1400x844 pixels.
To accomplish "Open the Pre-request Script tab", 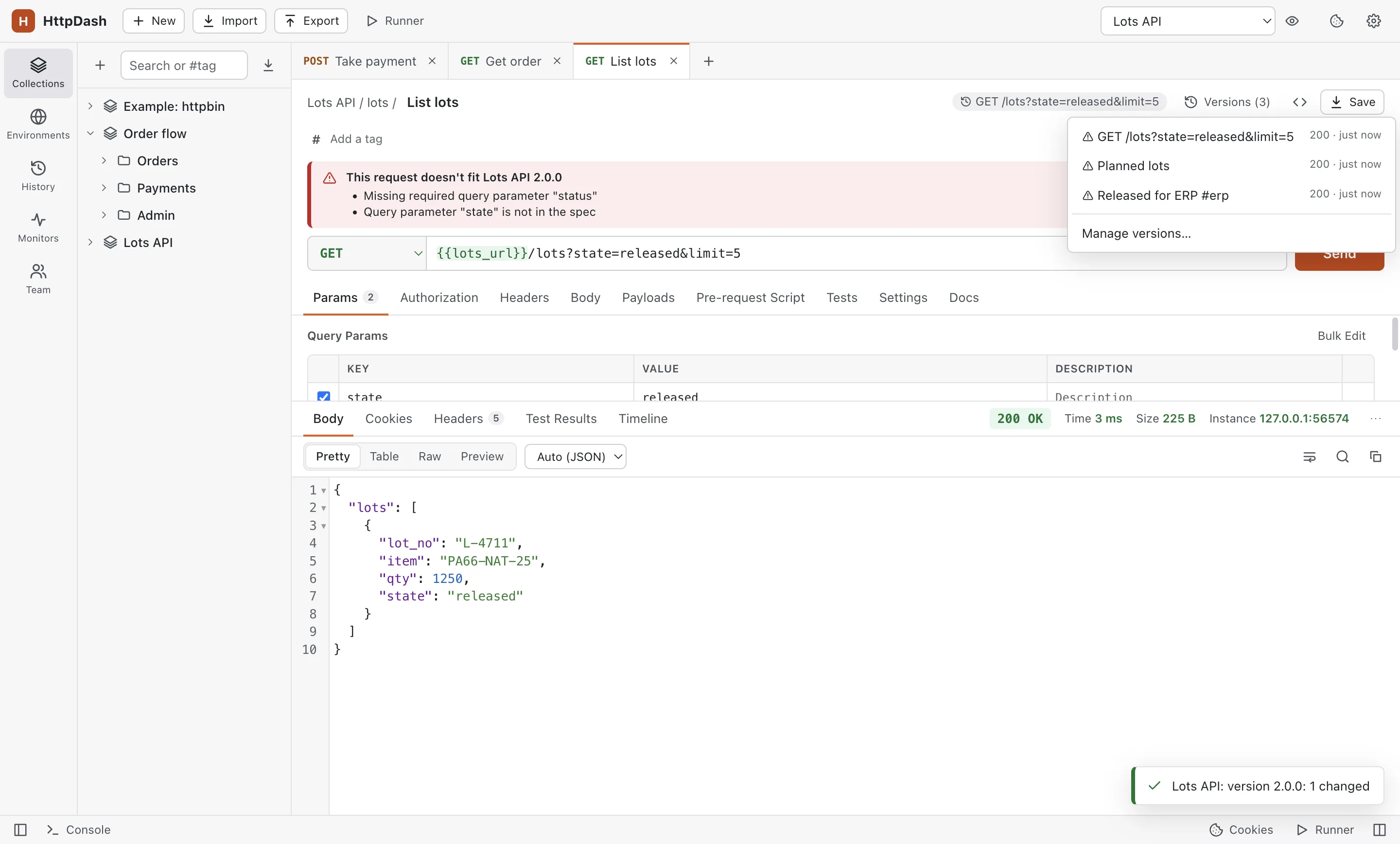I will [750, 297].
